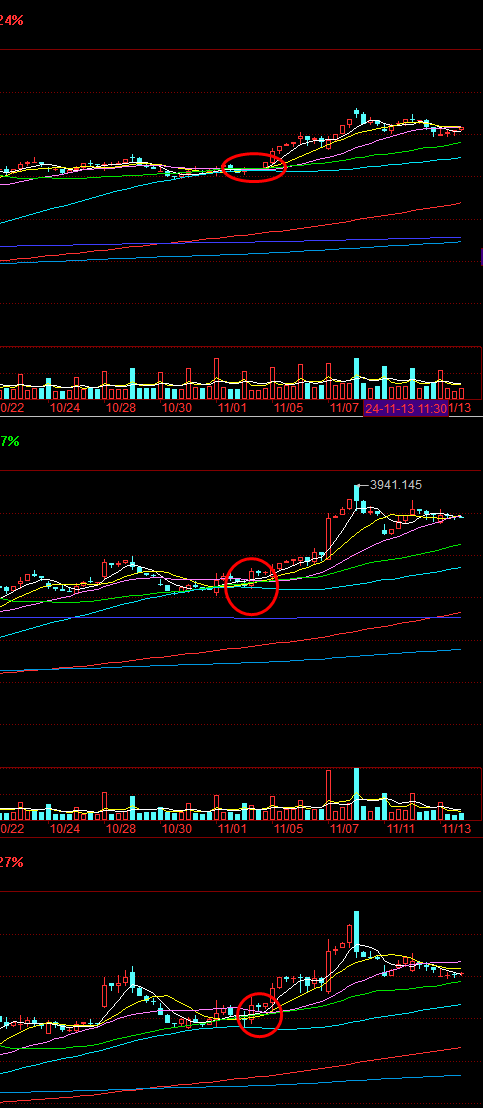
Task: Select the 10/24 date on the top chart axis
Action: click(65, 408)
